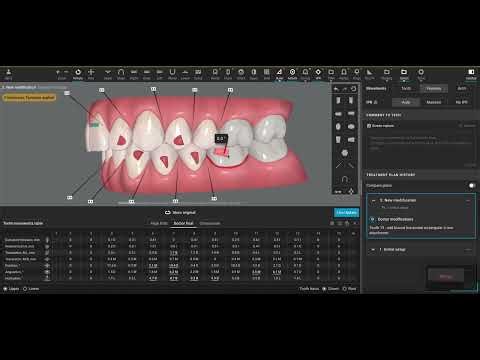
Task: Toggle the Grid icon in toolbar
Action: (x=267, y=74)
